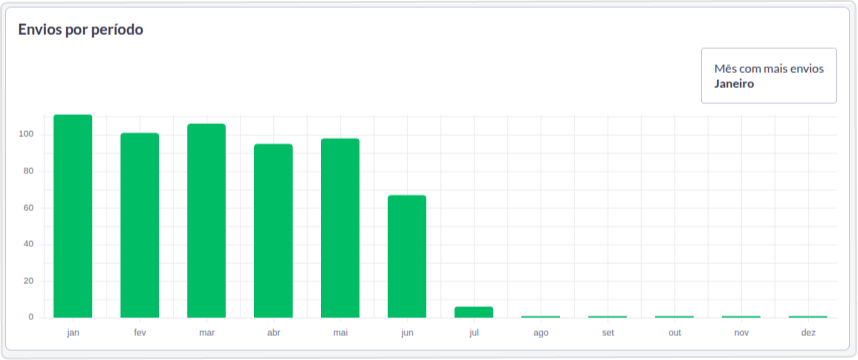This screenshot has width=858, height=360.
Task: Click the 40 y-axis value
Action: point(29,245)
